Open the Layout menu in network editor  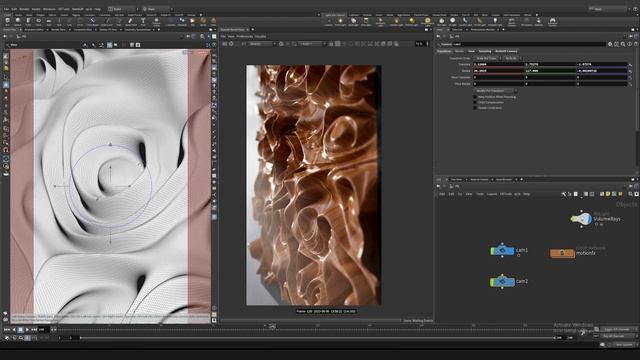click(x=492, y=194)
